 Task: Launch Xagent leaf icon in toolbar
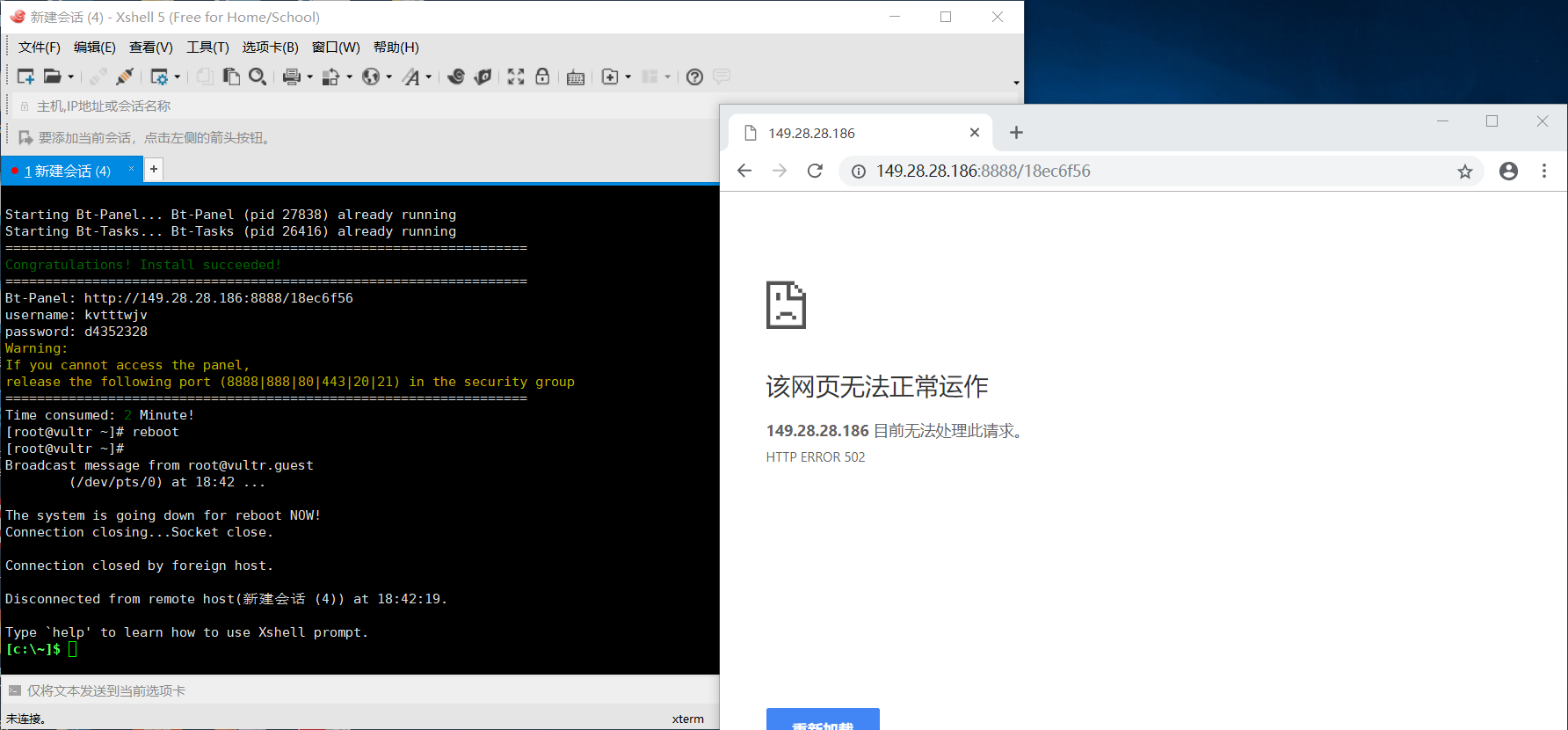pyautogui.click(x=483, y=77)
